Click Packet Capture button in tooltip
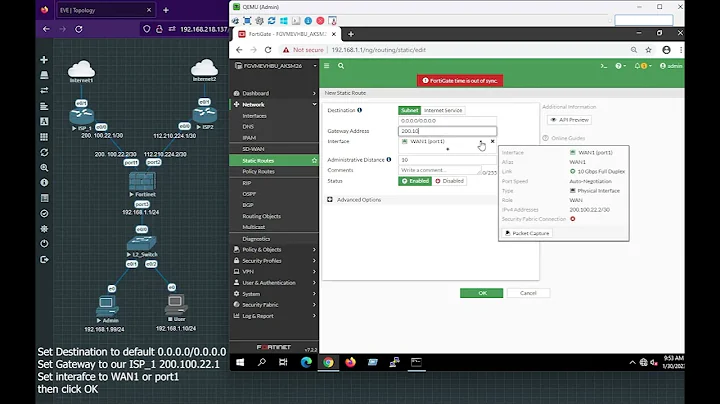Image resolution: width=720 pixels, height=404 pixels. pyautogui.click(x=527, y=234)
